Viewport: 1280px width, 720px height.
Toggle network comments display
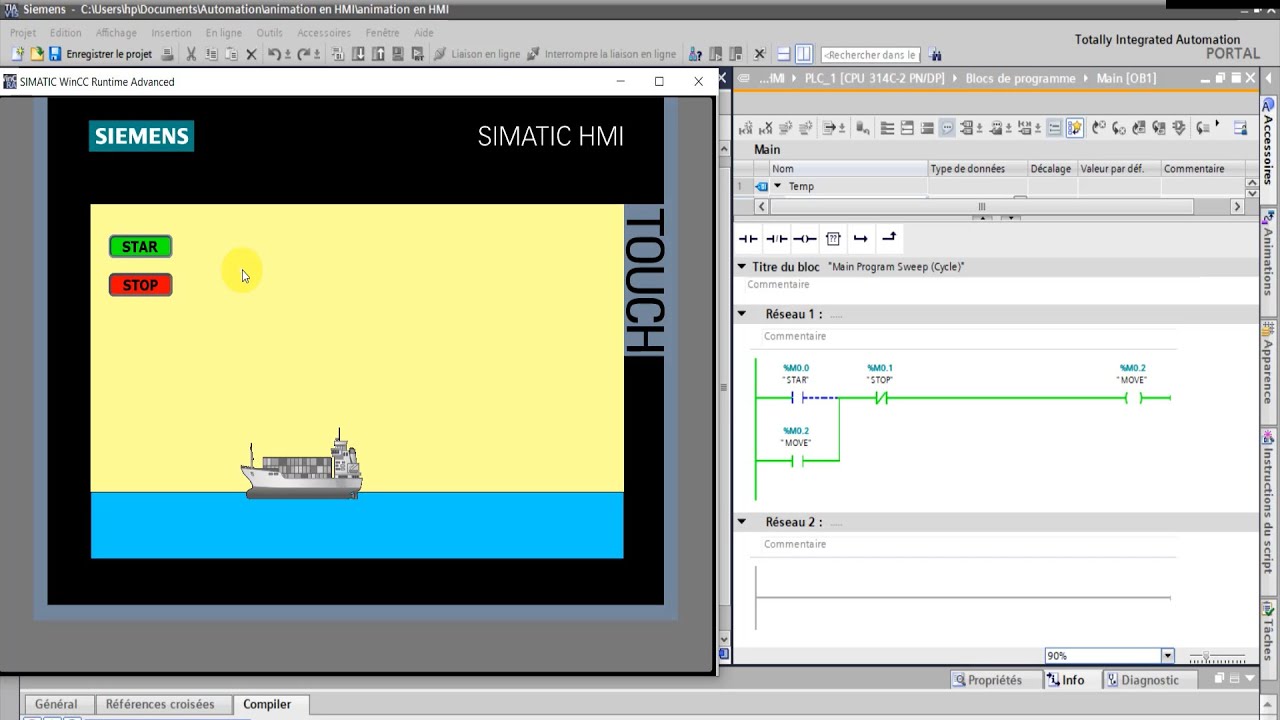pos(1054,128)
